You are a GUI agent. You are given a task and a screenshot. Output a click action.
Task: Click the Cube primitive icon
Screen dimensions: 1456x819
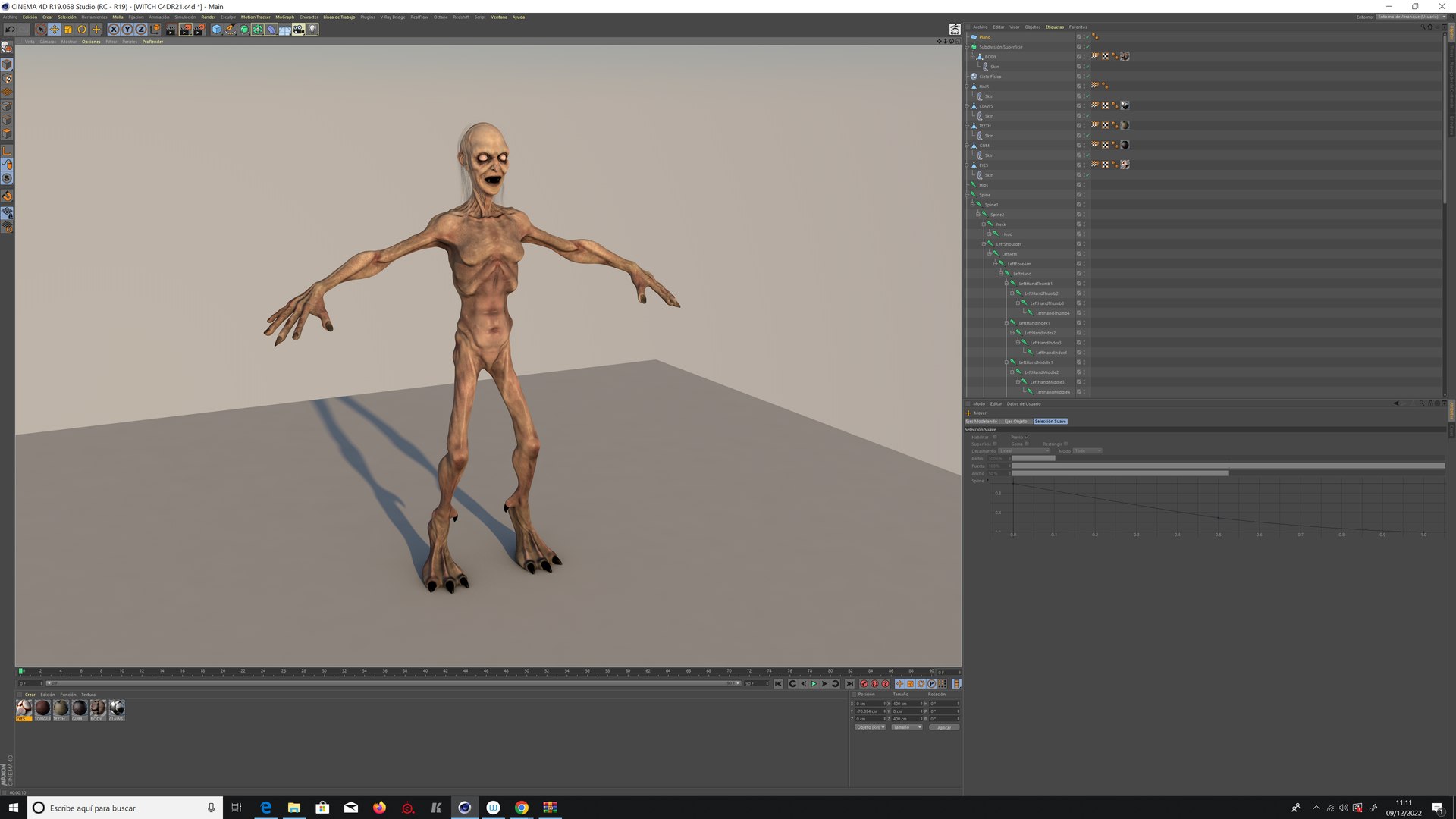point(217,30)
